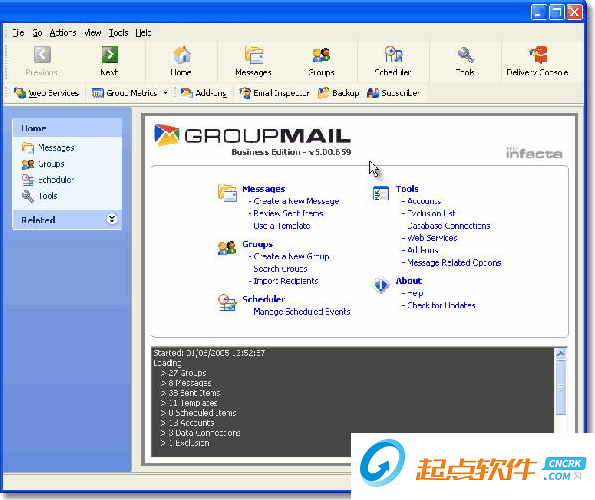The image size is (595, 500).
Task: Click the log panel scroll up arrow
Action: point(560,354)
